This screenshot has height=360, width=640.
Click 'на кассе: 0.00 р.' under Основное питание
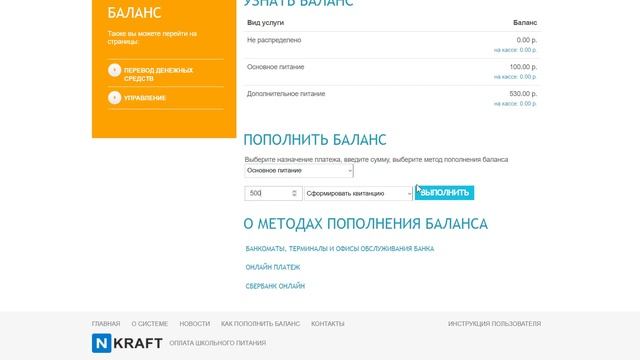pyautogui.click(x=515, y=77)
